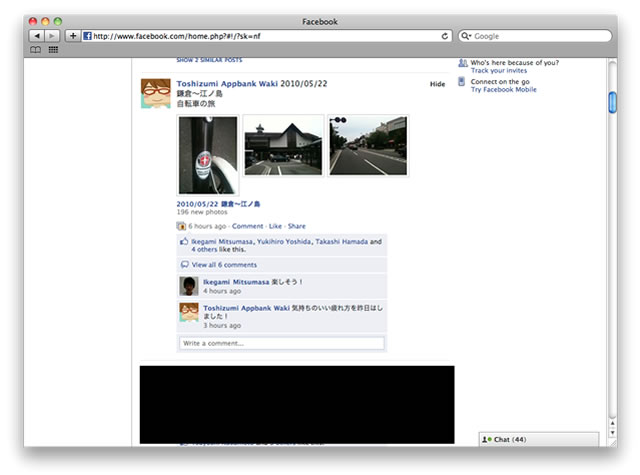Go back with the Safari back arrow
This screenshot has height=475, width=640.
click(x=37, y=36)
